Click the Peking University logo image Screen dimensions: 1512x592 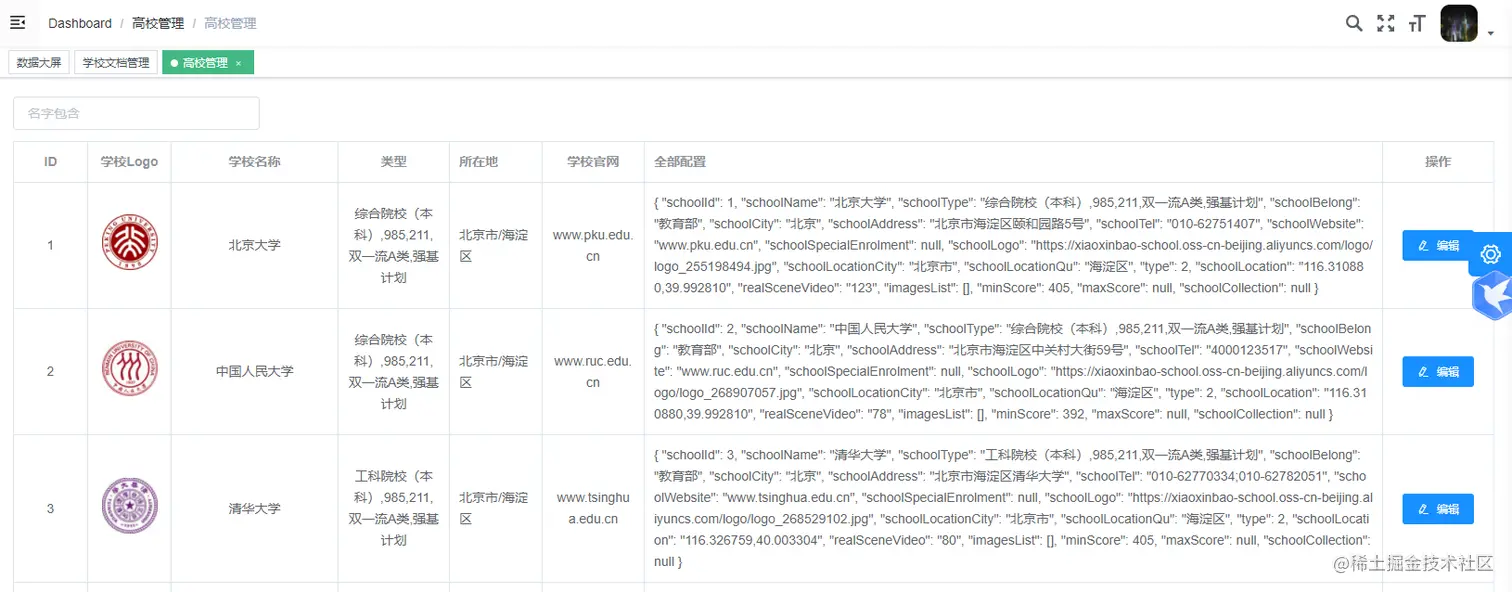pos(129,245)
